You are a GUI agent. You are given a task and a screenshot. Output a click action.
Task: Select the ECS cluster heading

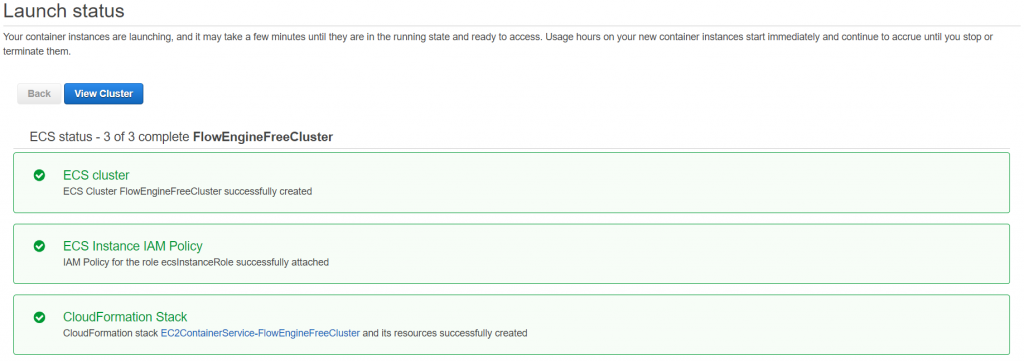(x=96, y=175)
